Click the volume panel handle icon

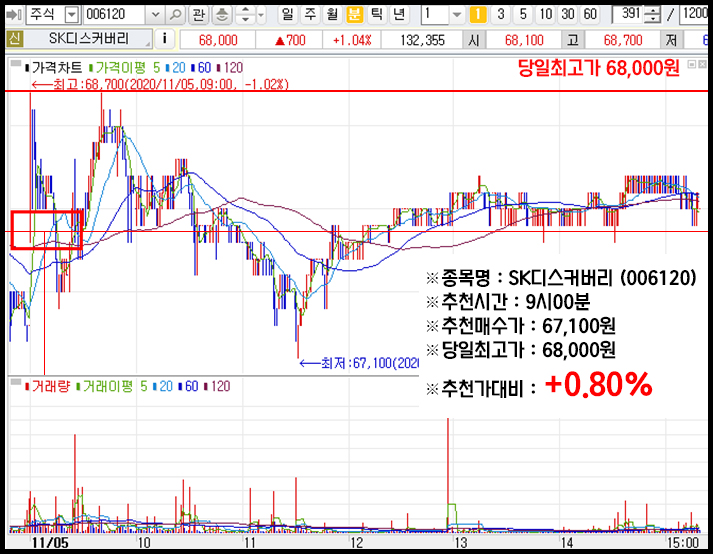coord(16,382)
